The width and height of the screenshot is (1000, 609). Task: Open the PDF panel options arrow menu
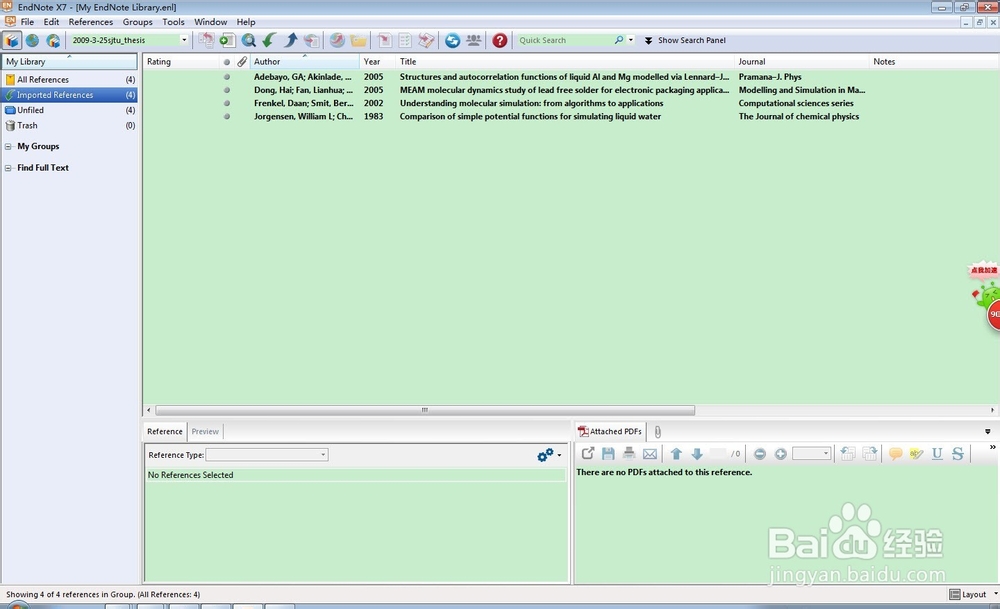pos(987,432)
